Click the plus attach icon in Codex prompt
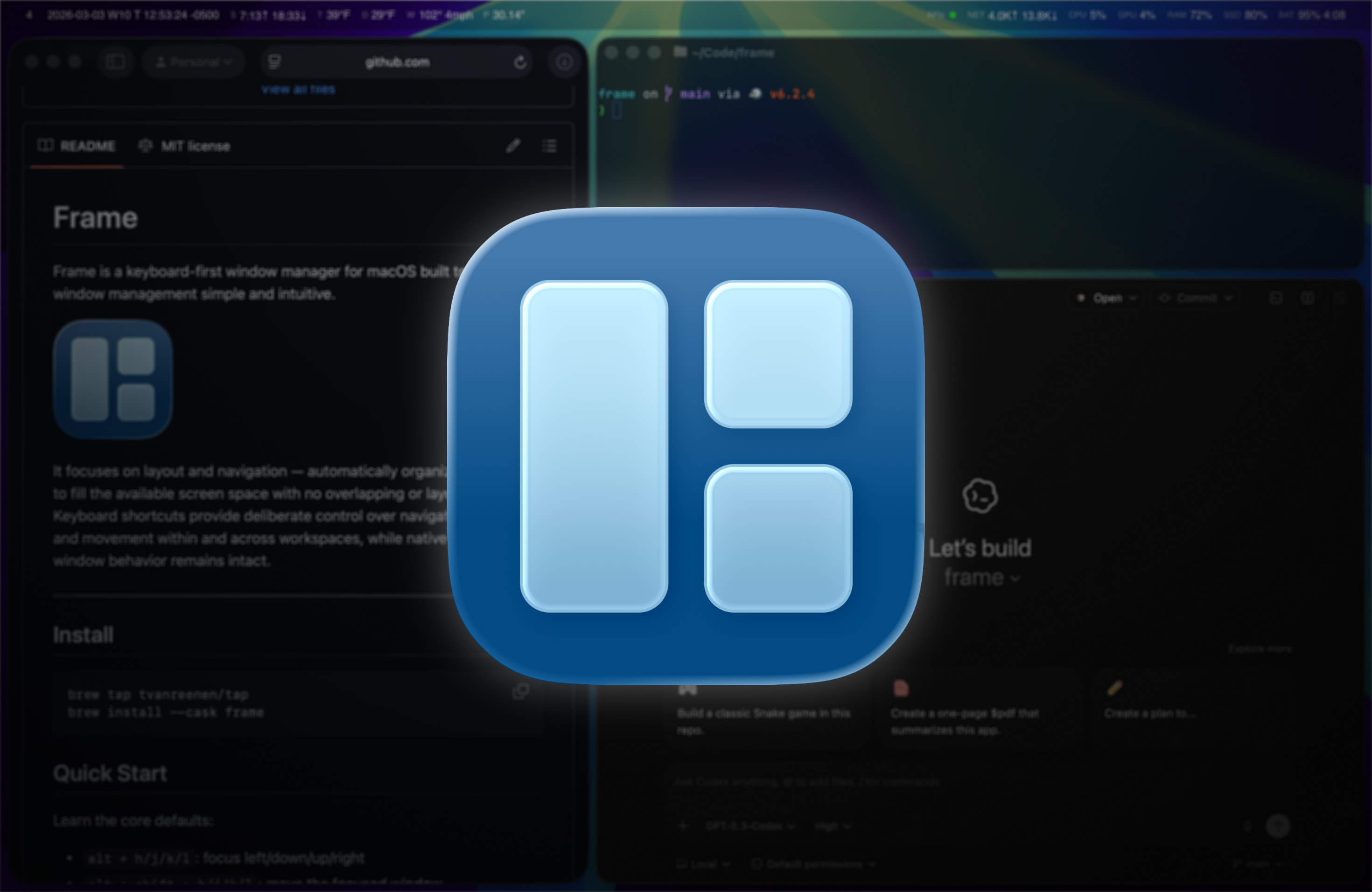This screenshot has width=1372, height=892. pos(683,826)
